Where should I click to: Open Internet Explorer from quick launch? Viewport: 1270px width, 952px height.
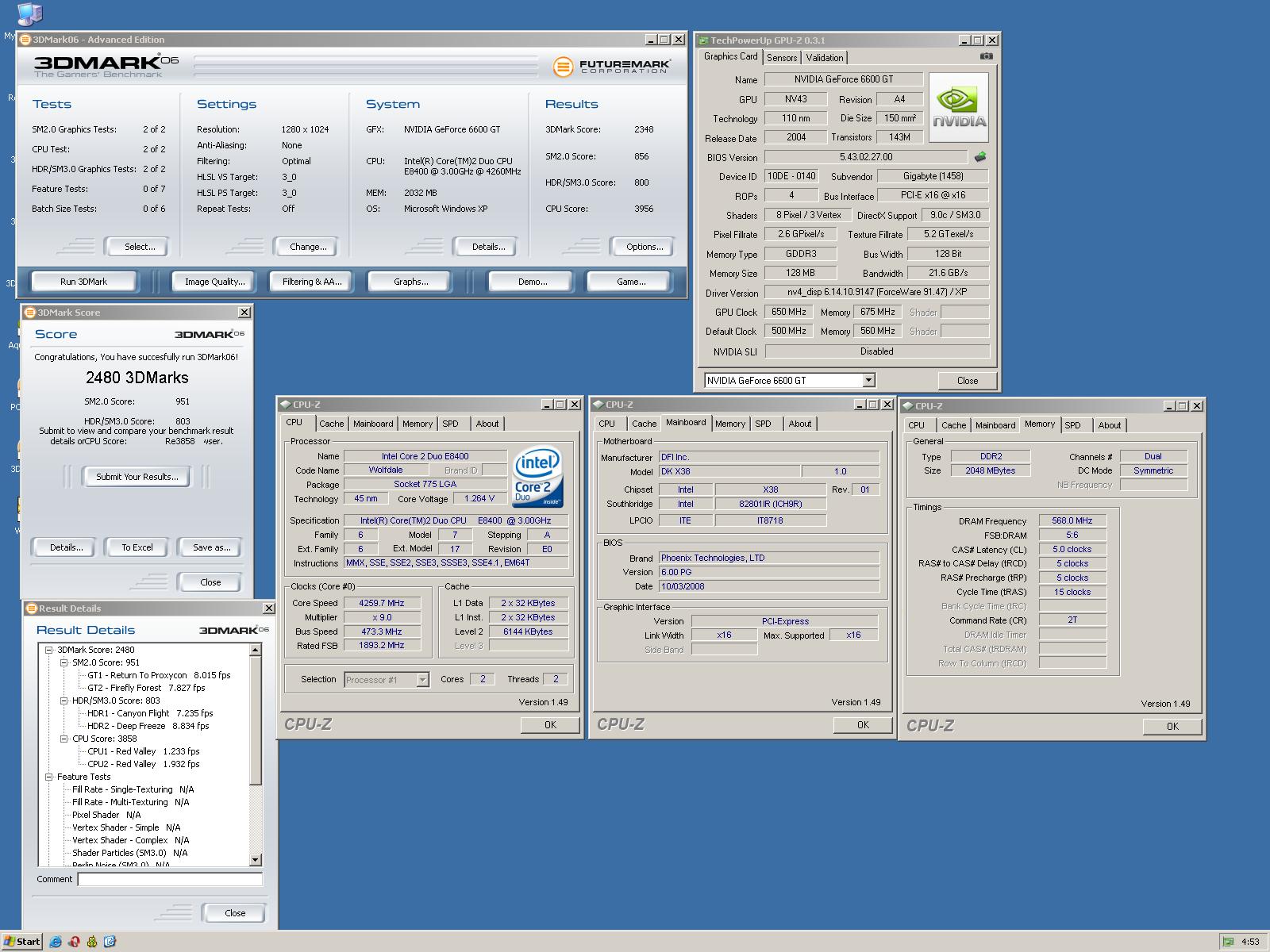tap(56, 942)
